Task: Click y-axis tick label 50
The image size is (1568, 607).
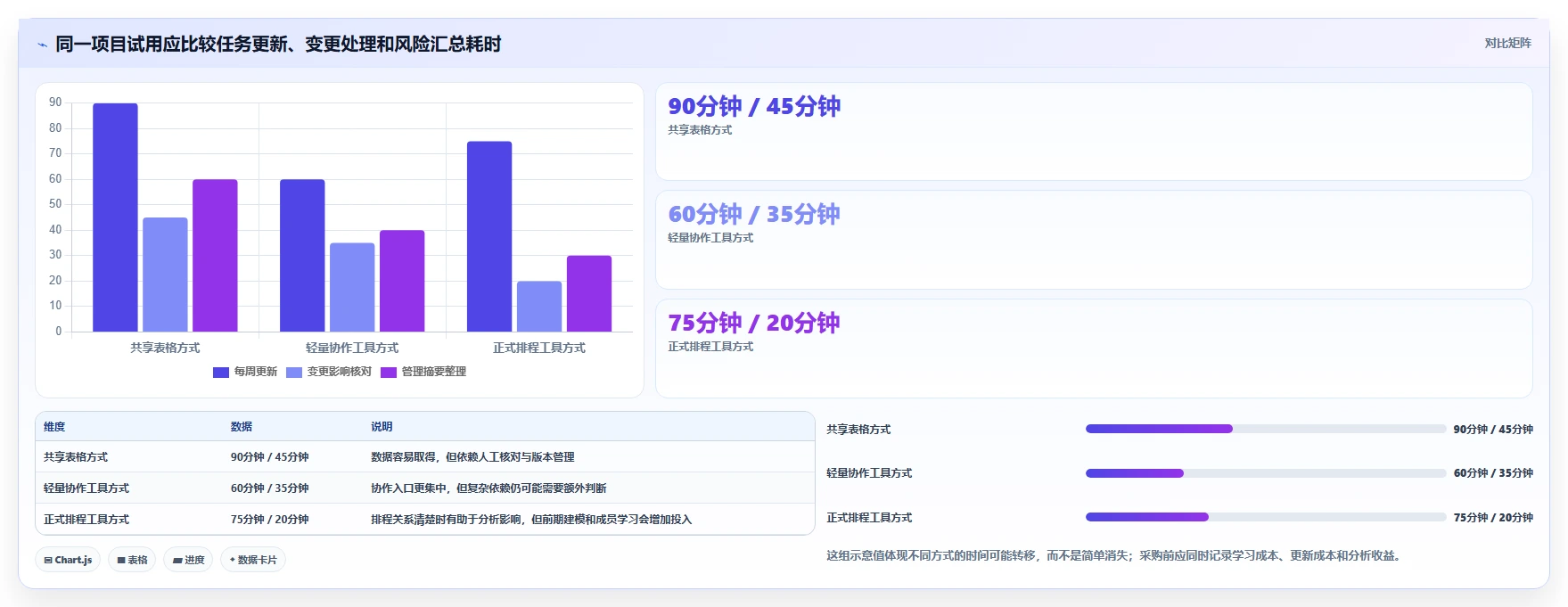Action: coord(55,204)
